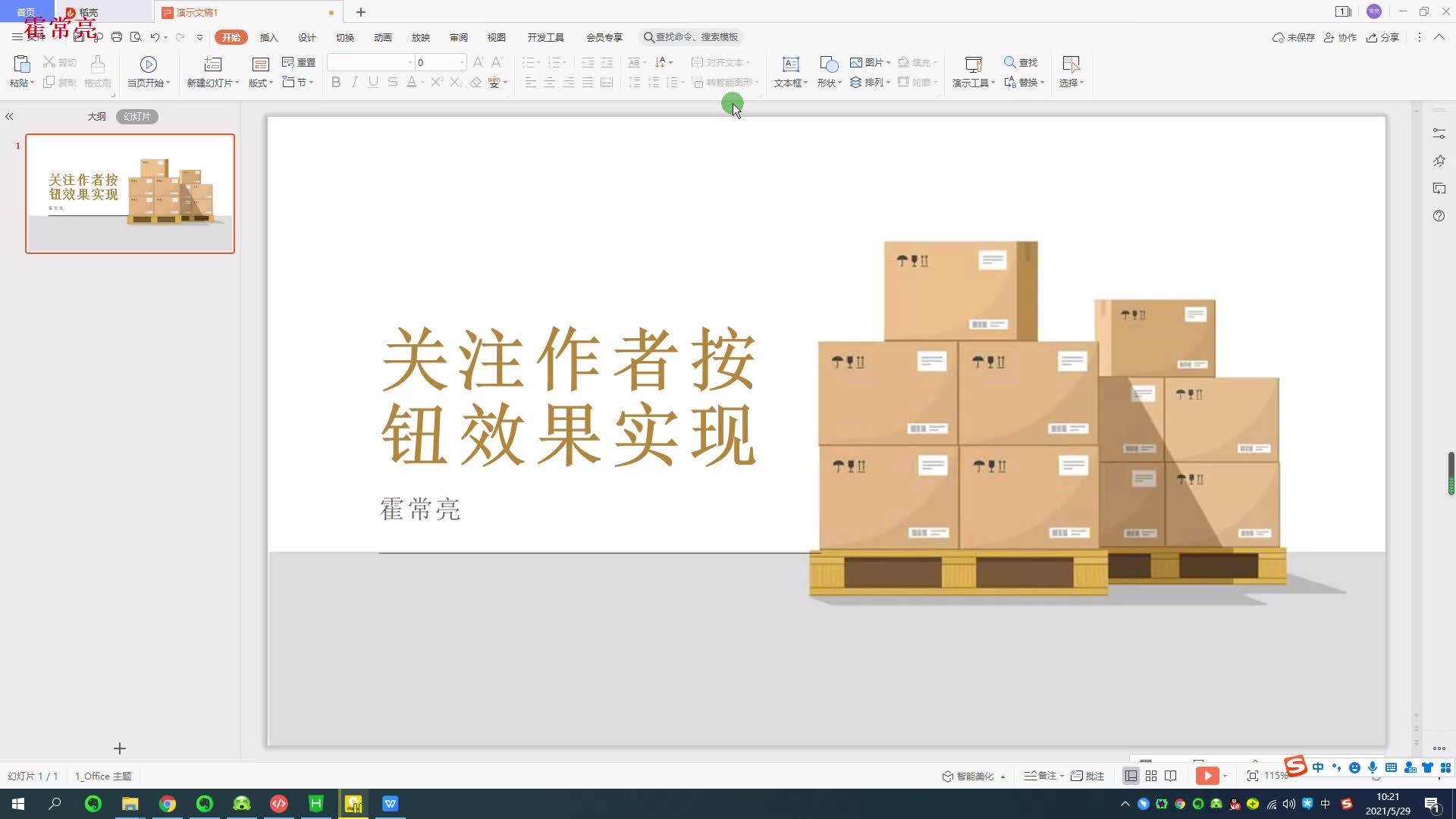Image resolution: width=1456 pixels, height=819 pixels.
Task: Select the Italic formatting icon
Action: (x=354, y=82)
